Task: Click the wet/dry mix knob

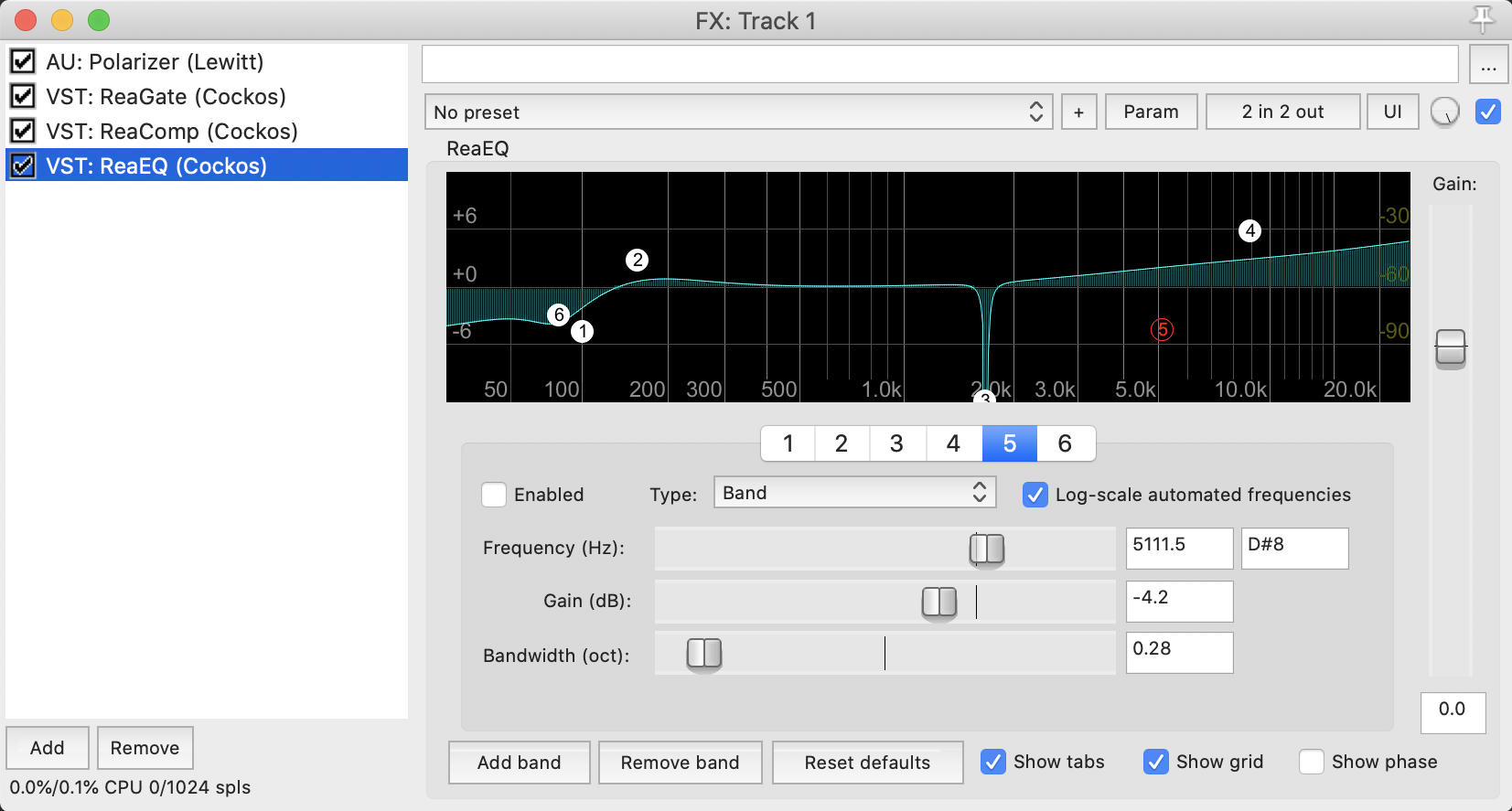Action: 1444,112
